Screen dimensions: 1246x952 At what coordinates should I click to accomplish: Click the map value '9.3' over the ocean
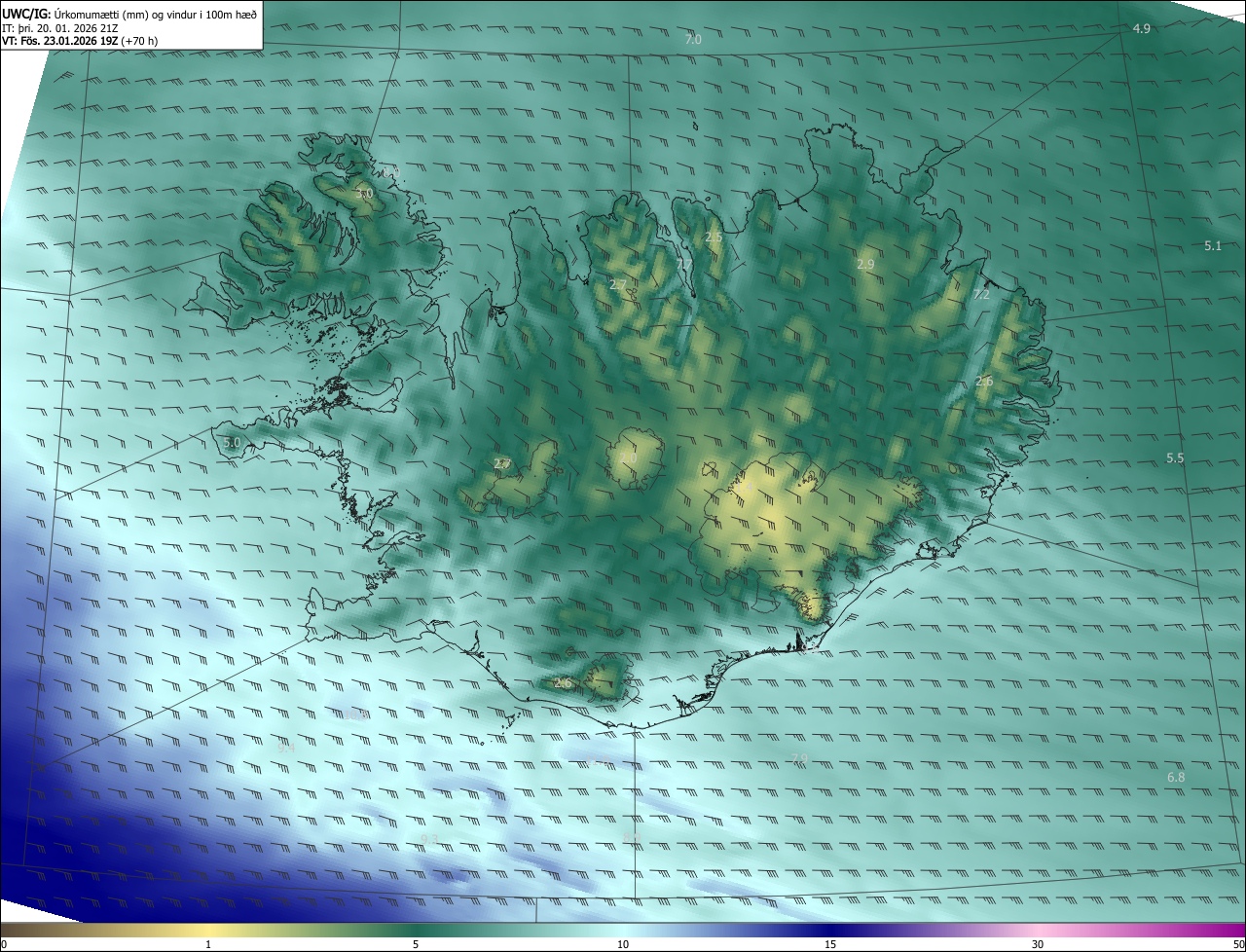429,839
